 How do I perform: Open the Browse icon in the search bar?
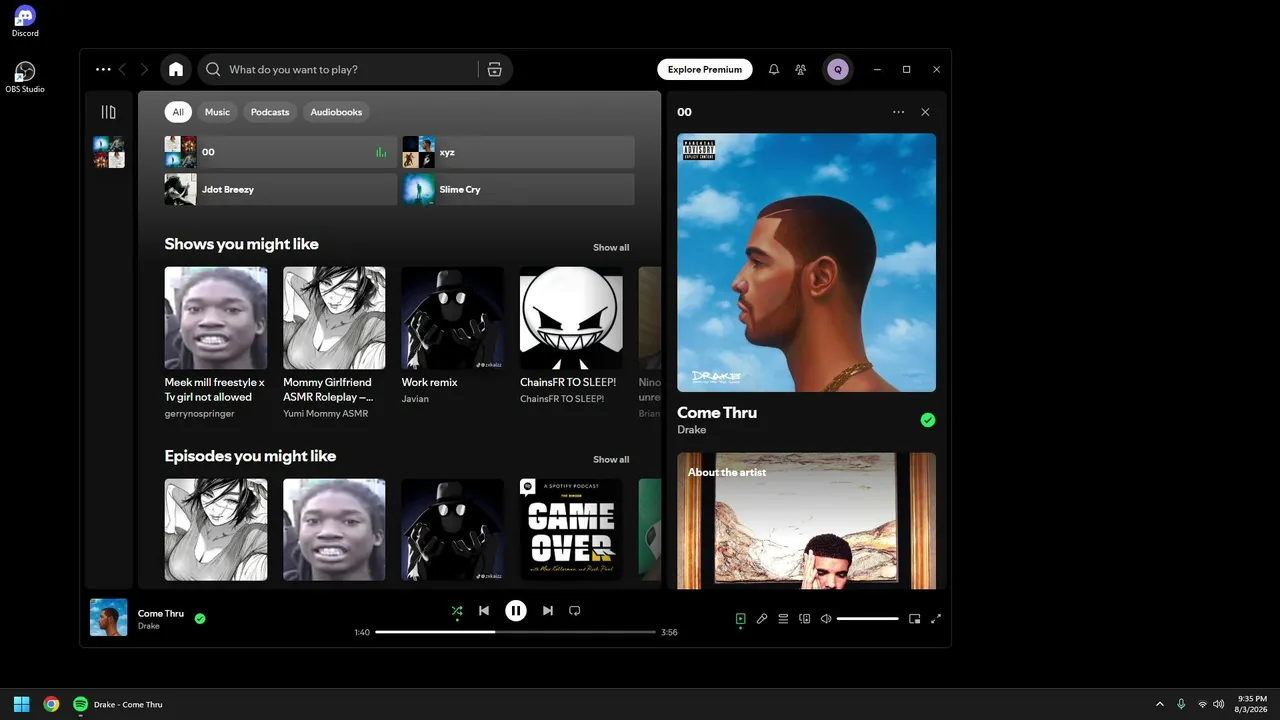tap(494, 69)
